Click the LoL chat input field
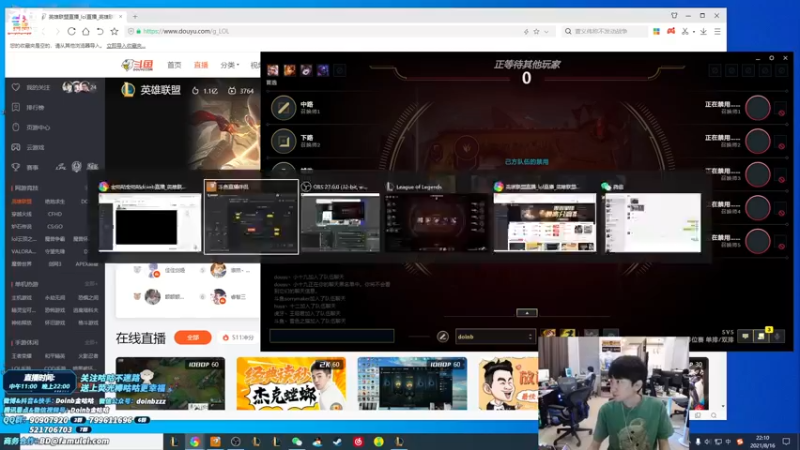The width and height of the screenshot is (800, 450). (332, 336)
